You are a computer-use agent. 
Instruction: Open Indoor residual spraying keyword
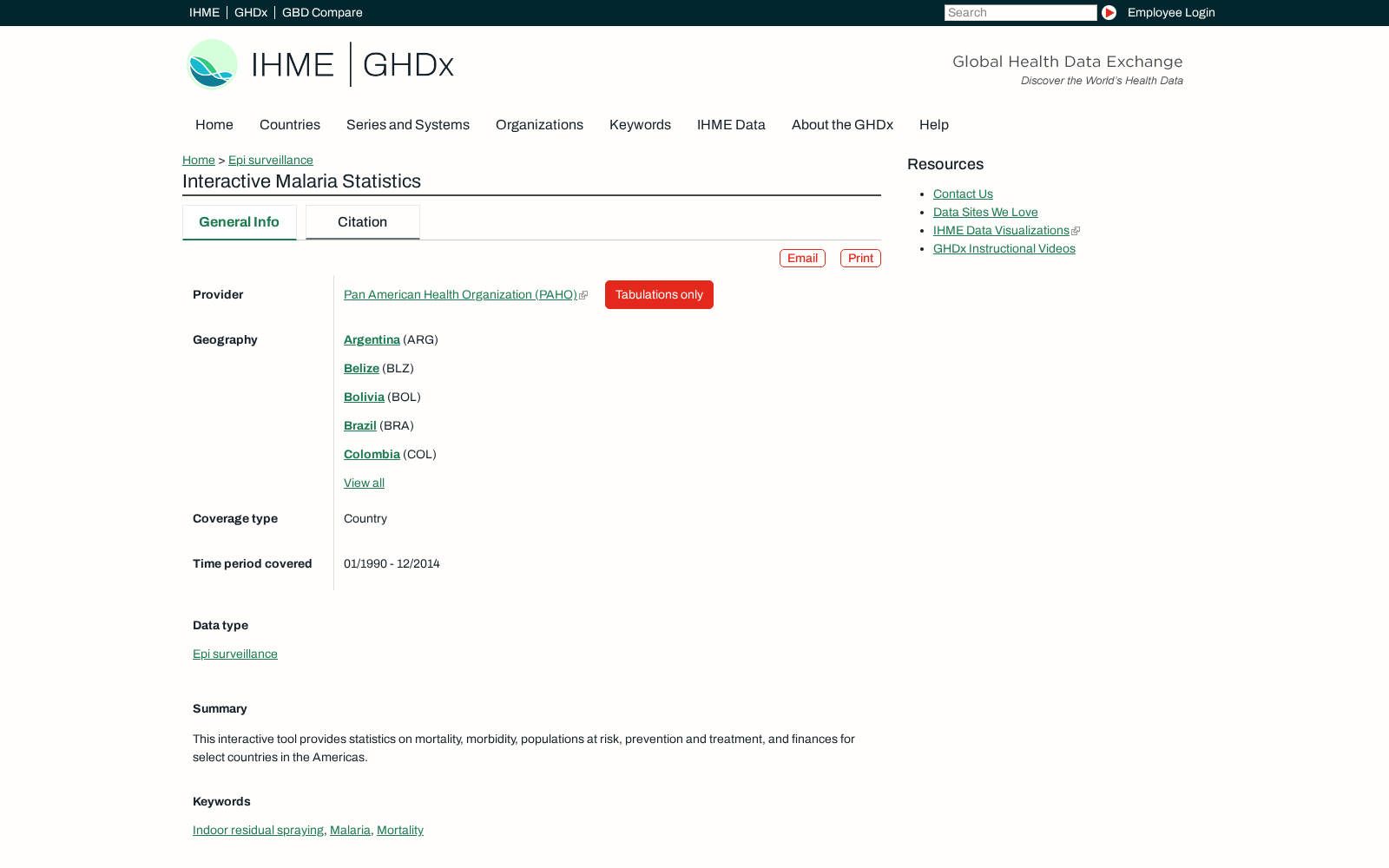pyautogui.click(x=258, y=831)
